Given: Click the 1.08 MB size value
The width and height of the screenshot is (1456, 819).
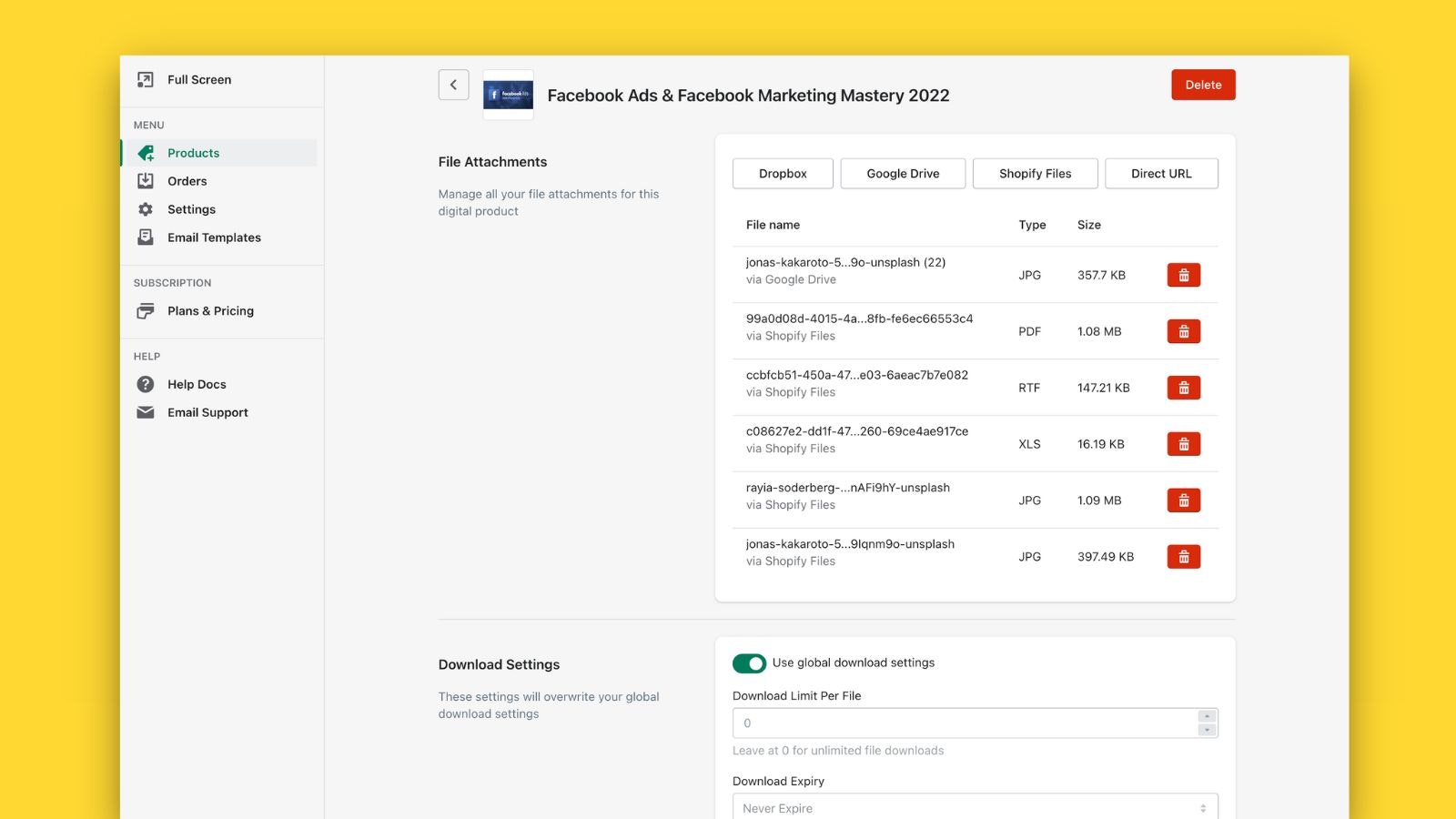Looking at the screenshot, I should tap(1099, 331).
